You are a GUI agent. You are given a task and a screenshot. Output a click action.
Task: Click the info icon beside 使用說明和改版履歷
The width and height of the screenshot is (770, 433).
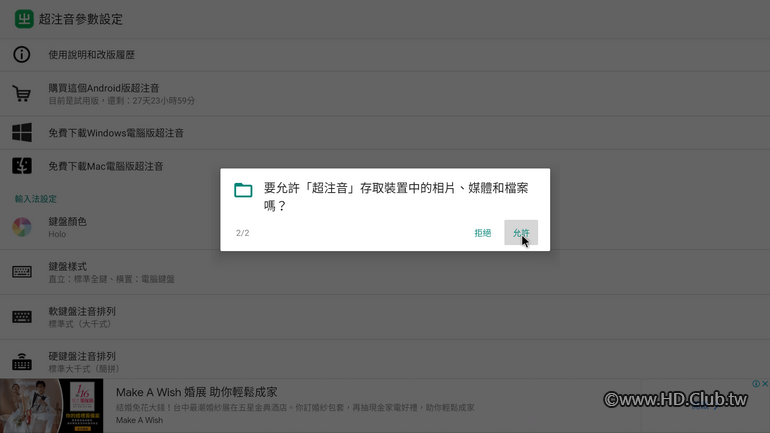point(22,54)
